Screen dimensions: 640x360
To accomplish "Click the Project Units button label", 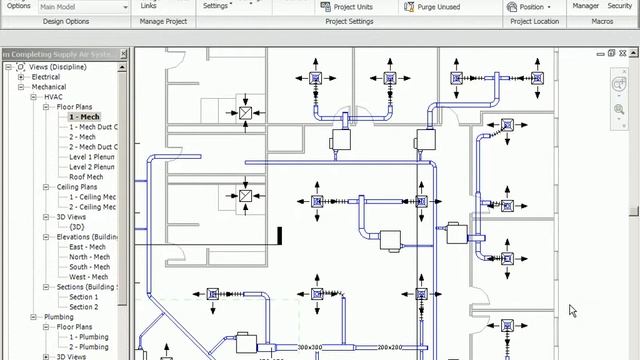I will (x=353, y=7).
